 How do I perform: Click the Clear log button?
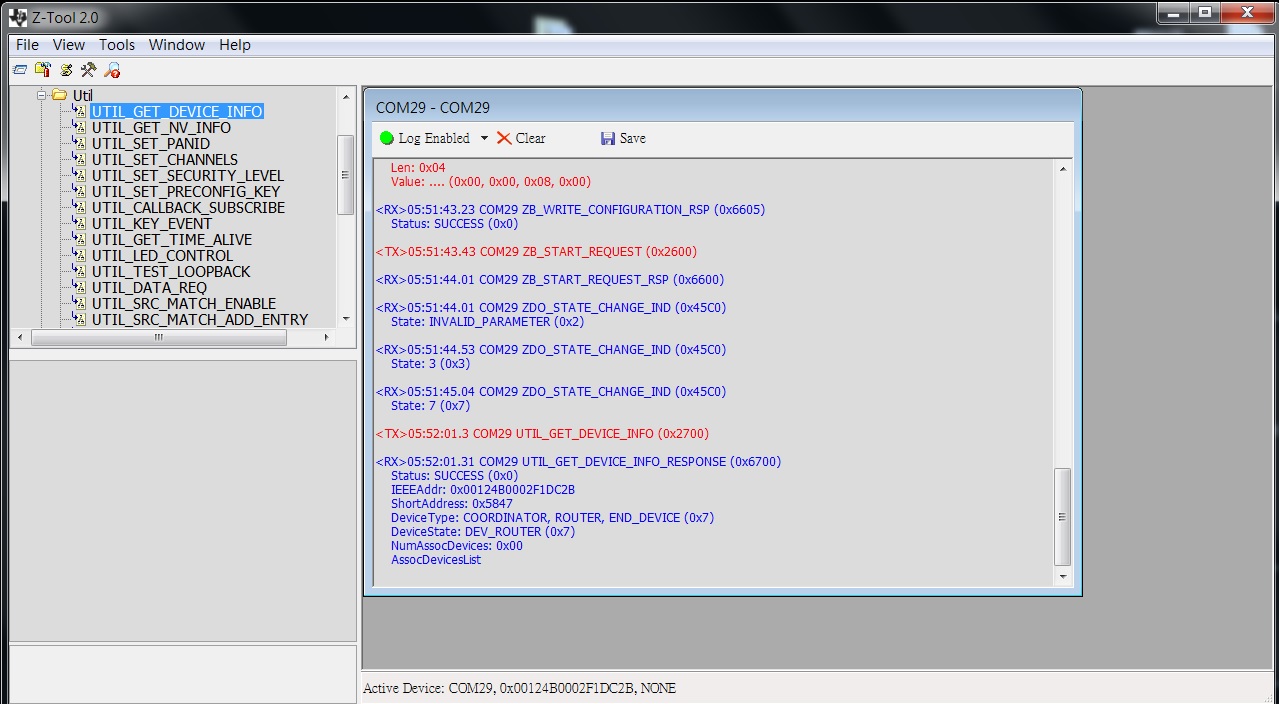pos(521,138)
